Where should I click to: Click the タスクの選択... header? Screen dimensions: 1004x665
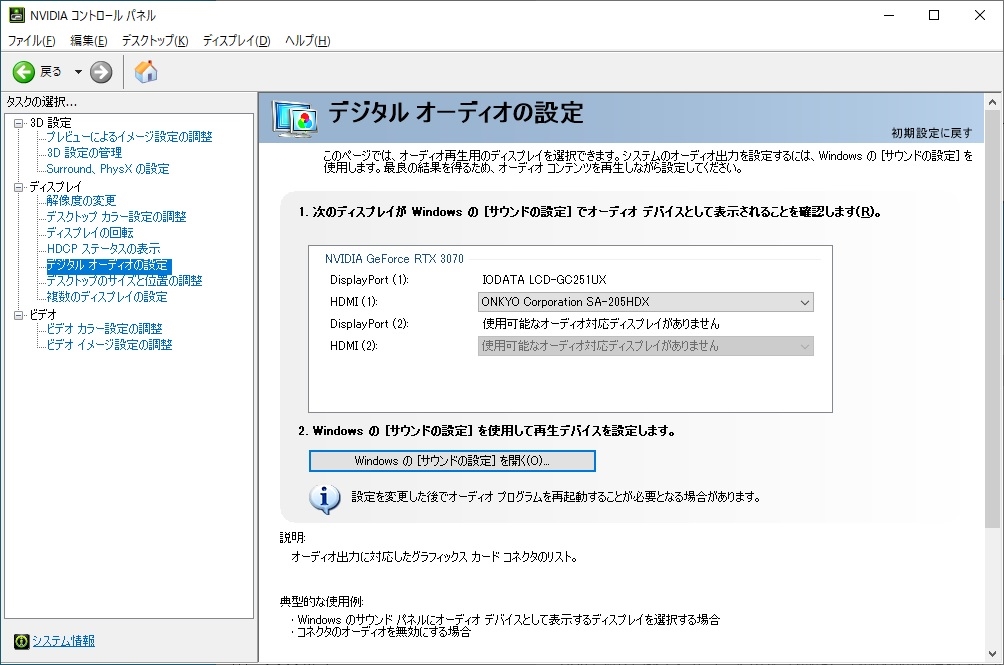coord(42,102)
